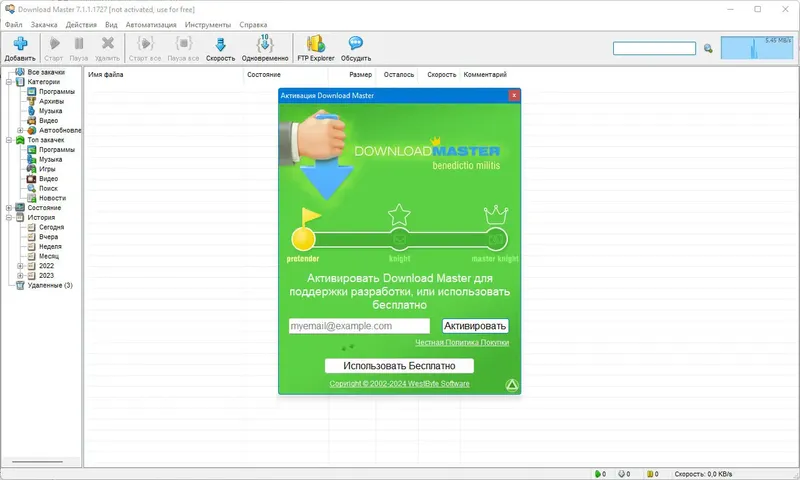Expand the 2023 history node
800x480 pixels.
(x=20, y=275)
